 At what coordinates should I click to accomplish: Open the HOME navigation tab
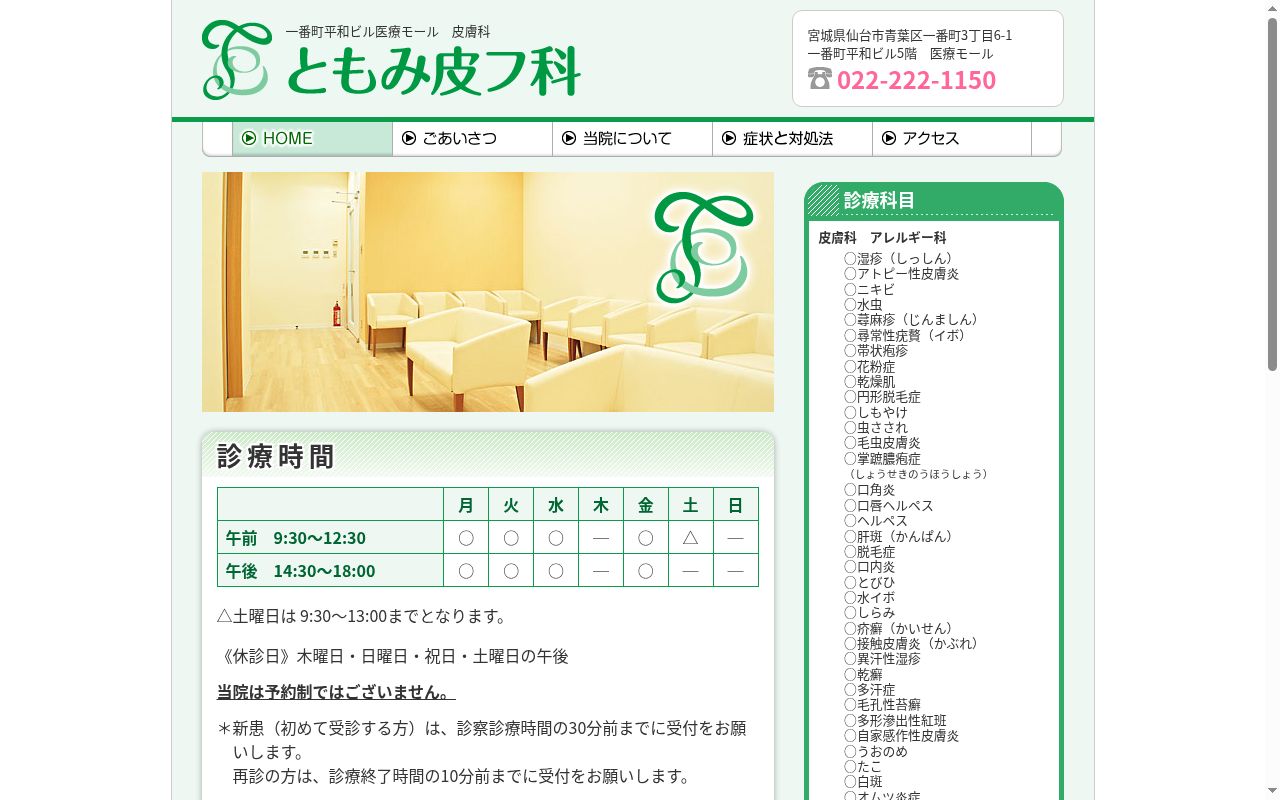(x=312, y=139)
